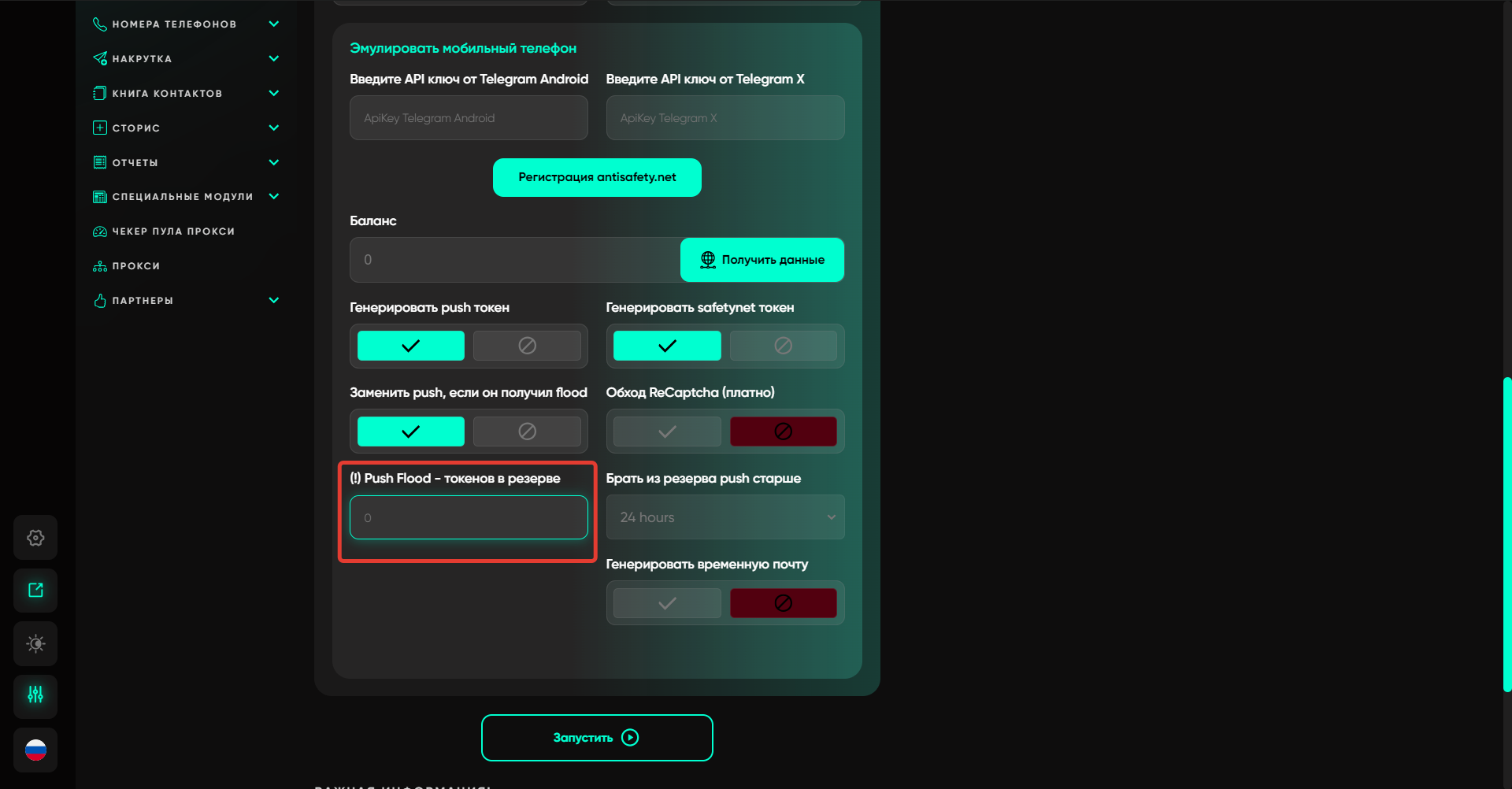
Task: Click the page vertical scrollbar thumb
Action: pos(1507,535)
